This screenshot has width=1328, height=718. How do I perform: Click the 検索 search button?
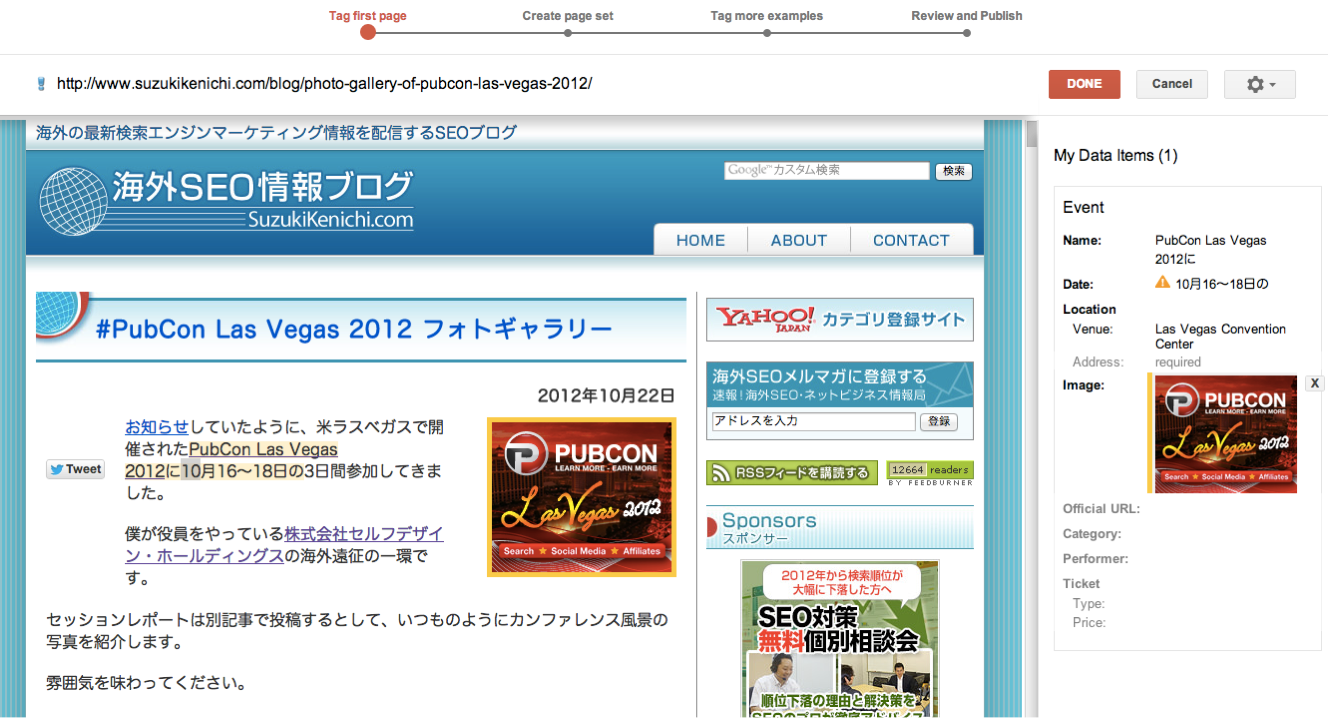click(x=954, y=171)
